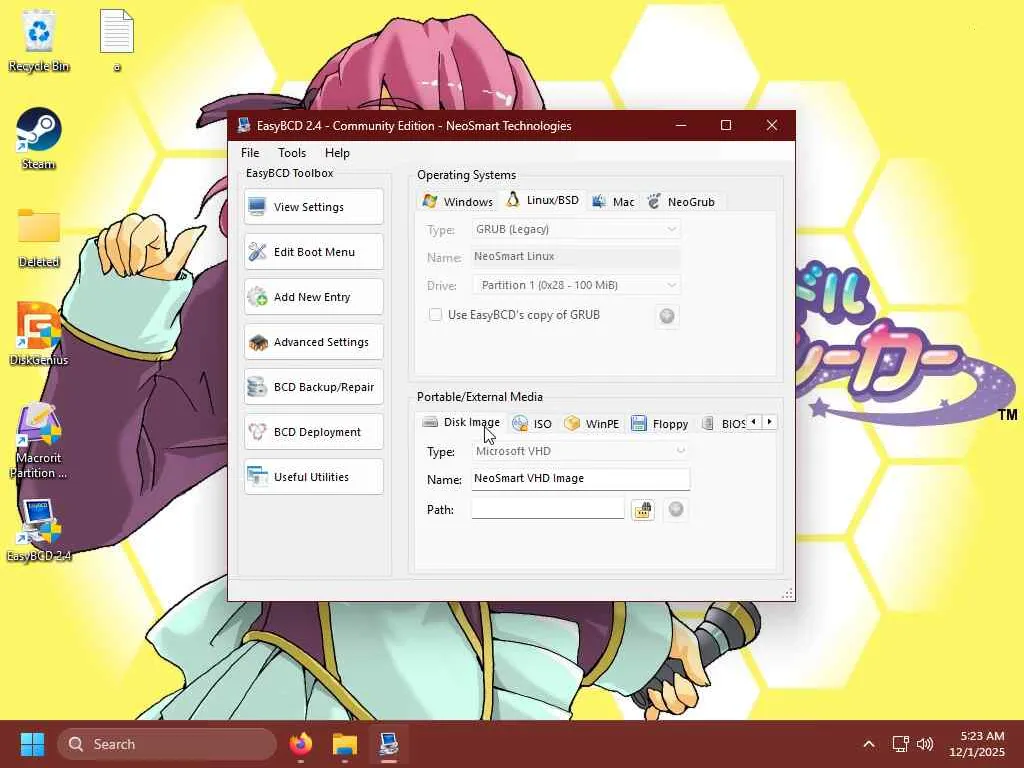Screen dimensions: 1024x768
Task: Launch Firefox from the taskbar
Action: click(300, 744)
